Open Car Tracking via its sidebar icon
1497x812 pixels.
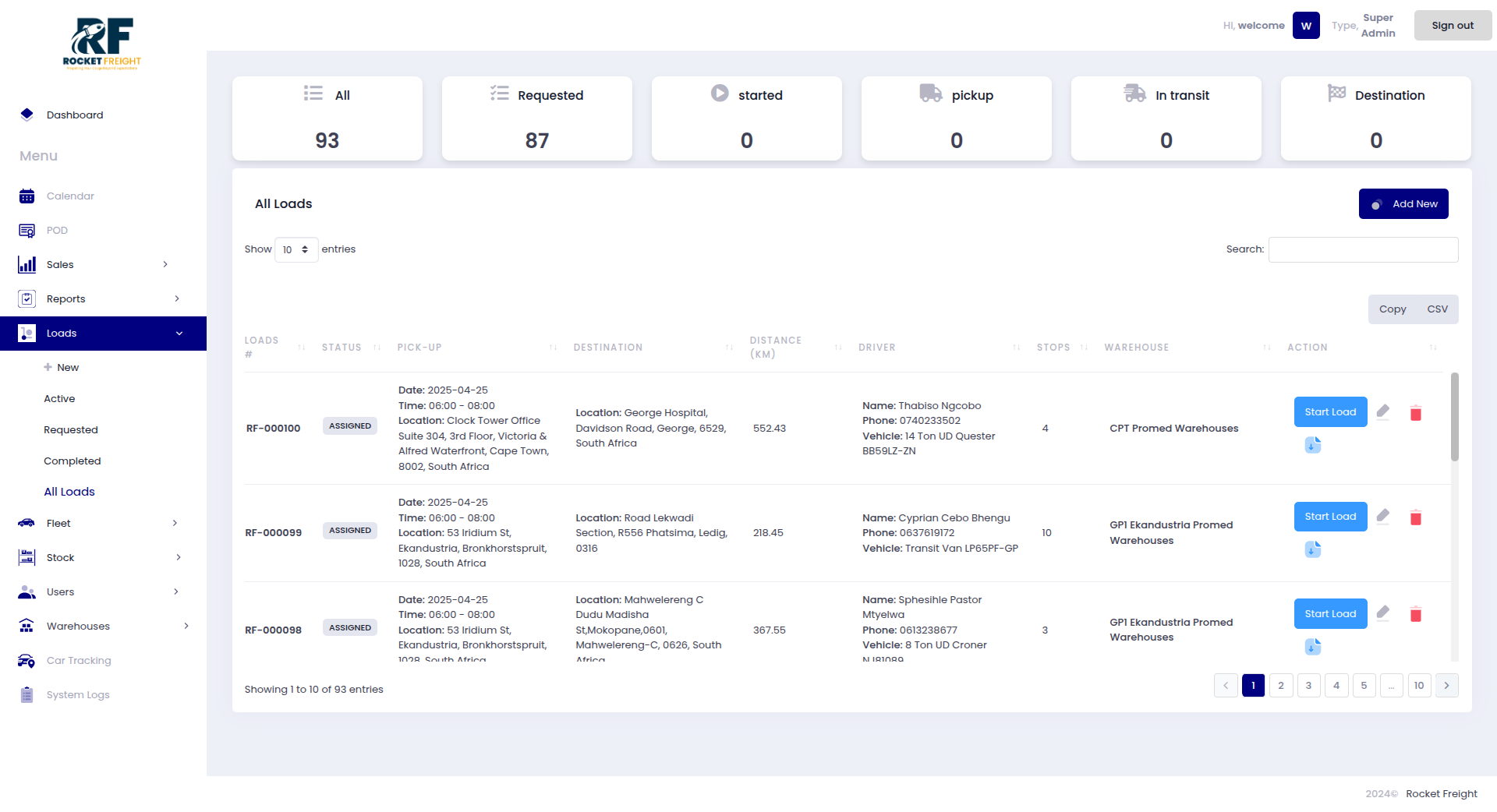27,660
